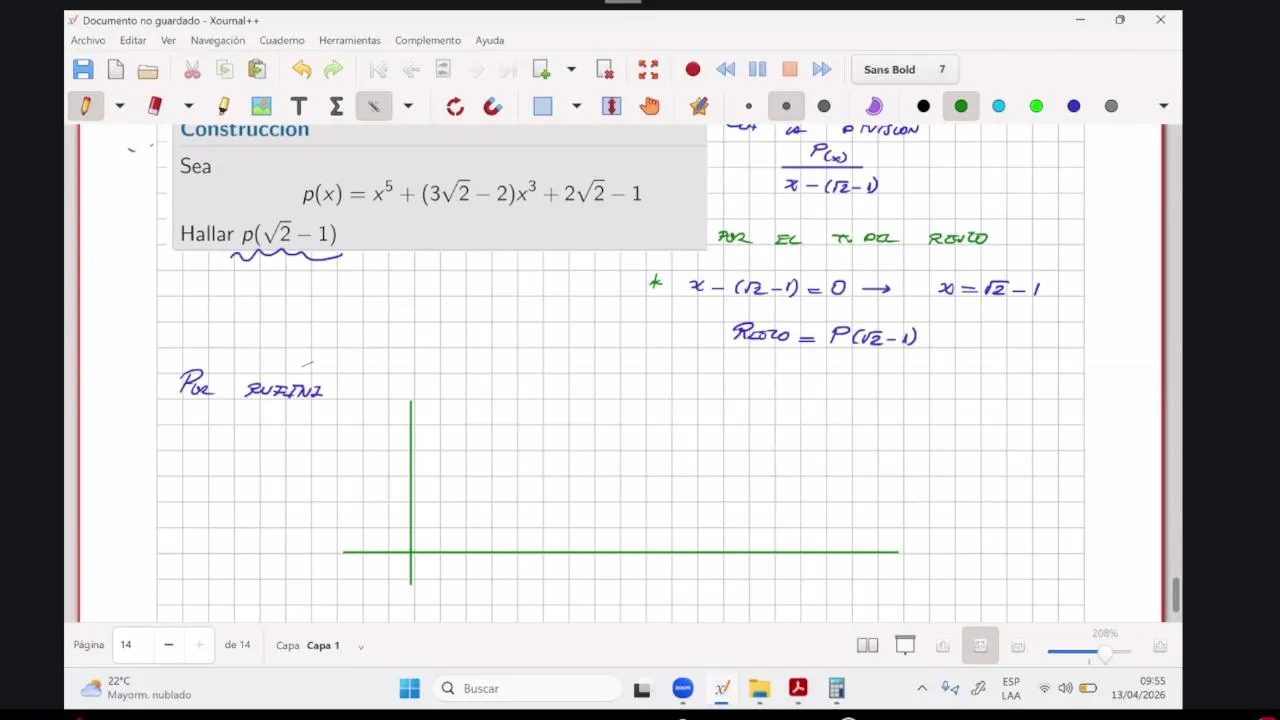
Task: Select the Highlighter tool
Action: tap(224, 106)
